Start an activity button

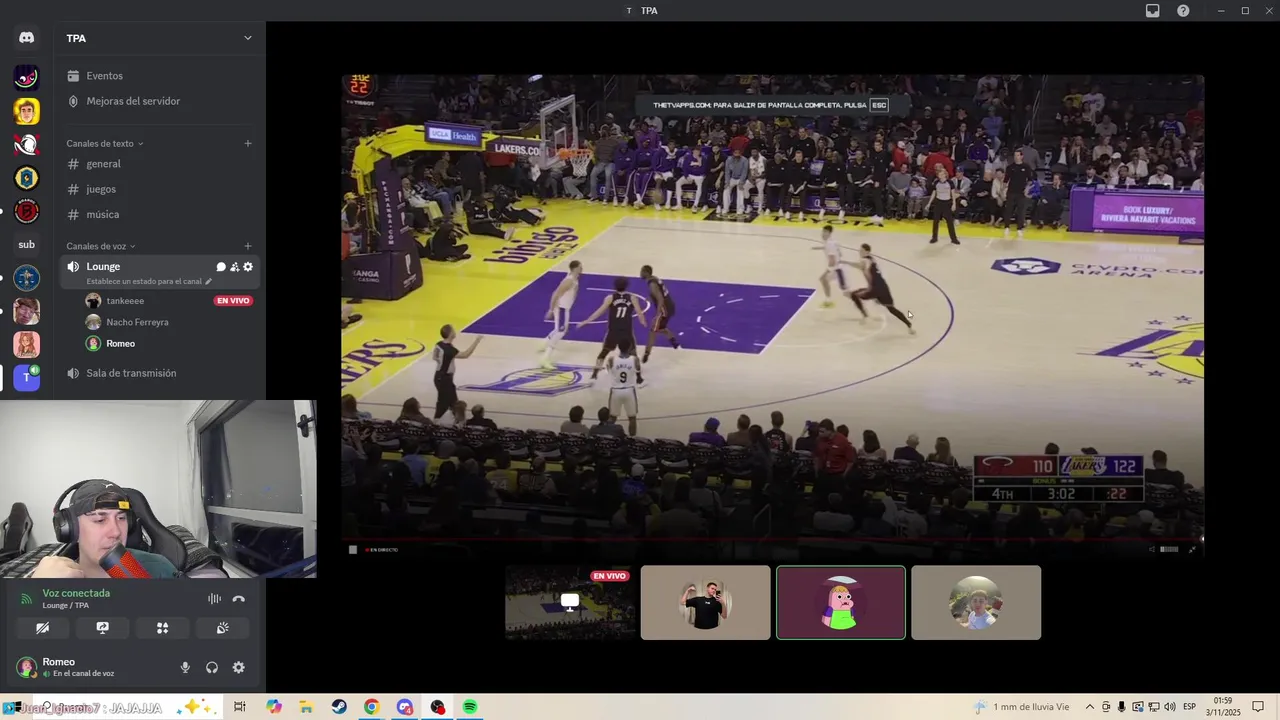point(162,628)
